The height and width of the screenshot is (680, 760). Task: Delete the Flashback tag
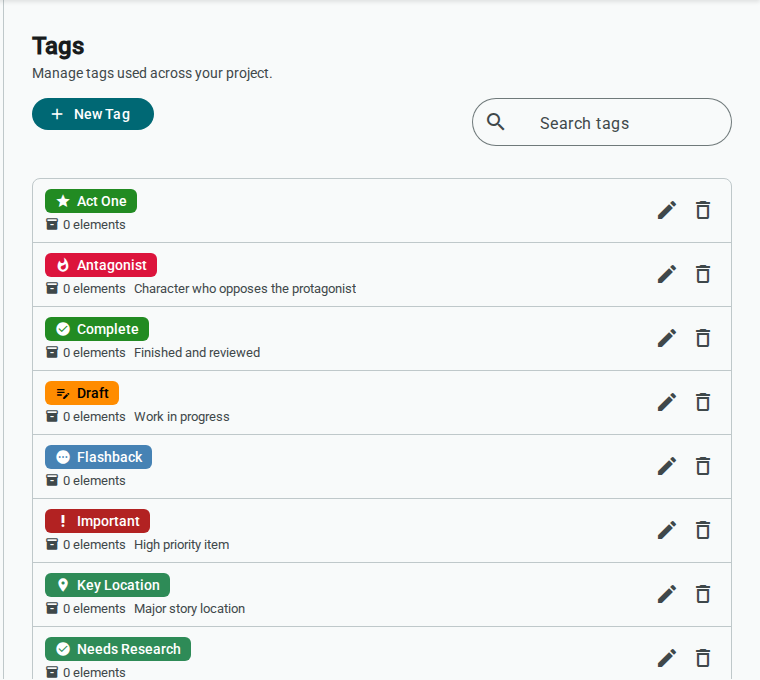tap(703, 466)
